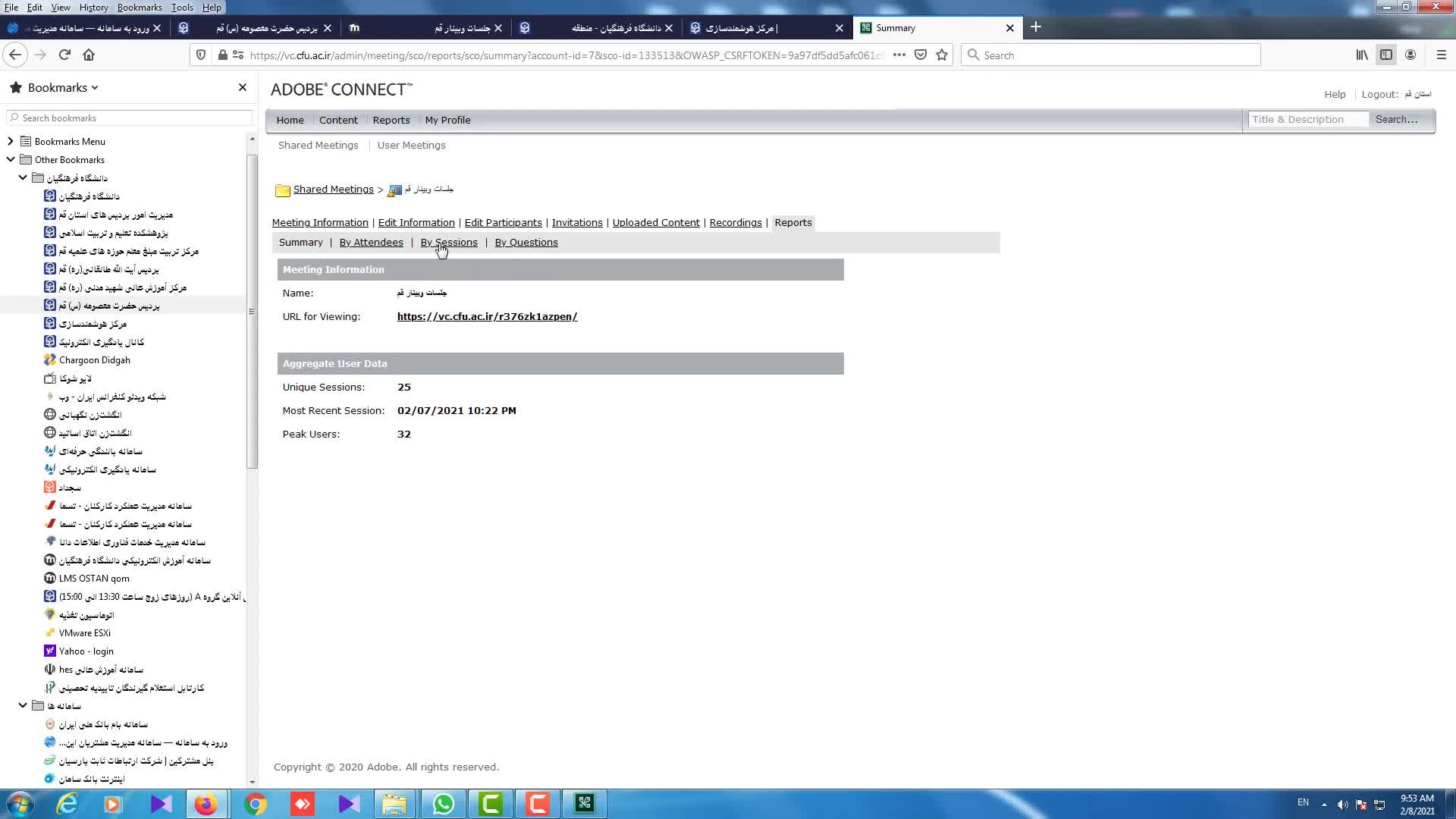Image resolution: width=1456 pixels, height=819 pixels.
Task: Expand the Bookmarks Menu folder
Action: 11,141
